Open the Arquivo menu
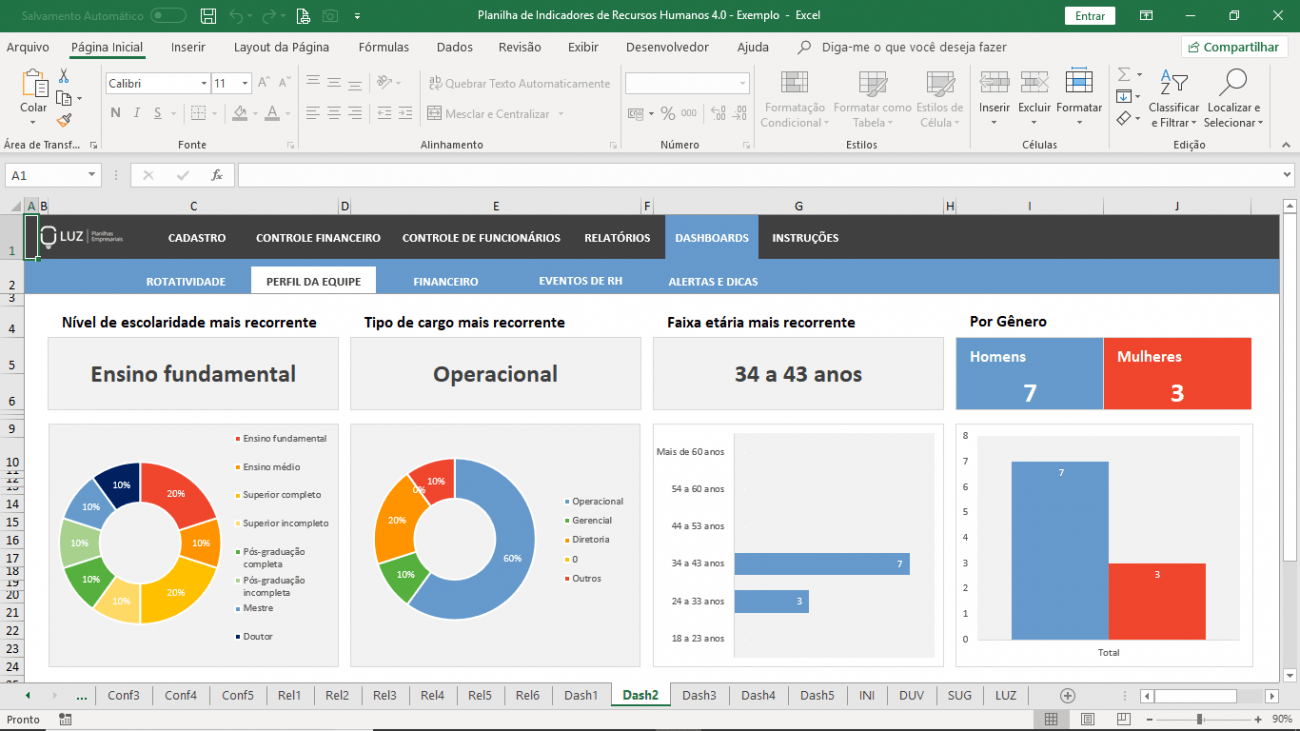1300x731 pixels. tap(28, 47)
